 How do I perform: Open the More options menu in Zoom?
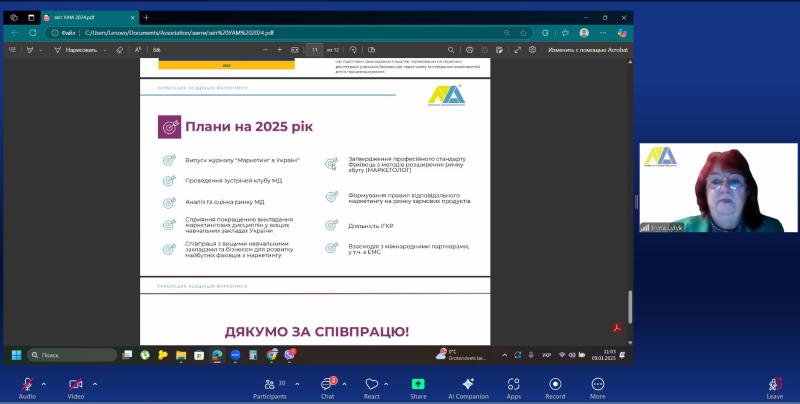[597, 385]
